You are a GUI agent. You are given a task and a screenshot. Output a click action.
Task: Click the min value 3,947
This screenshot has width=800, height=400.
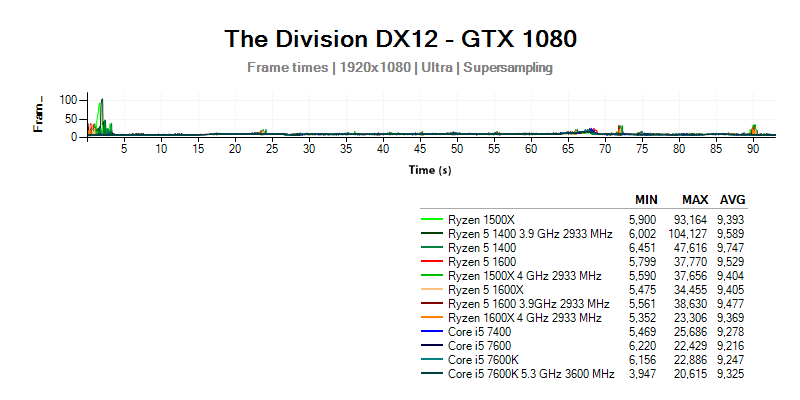[x=642, y=374]
